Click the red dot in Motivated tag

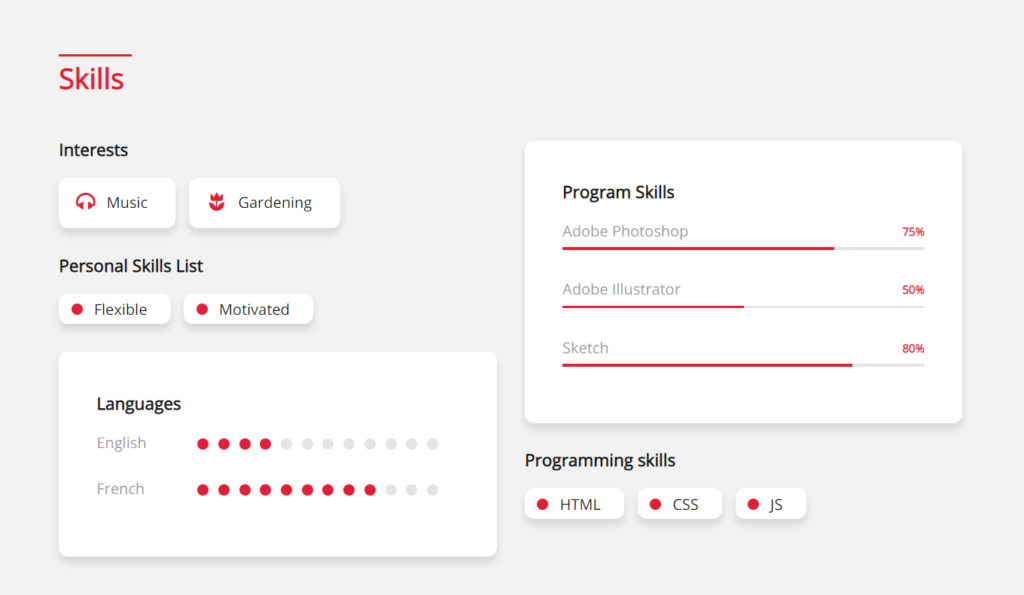click(x=202, y=309)
